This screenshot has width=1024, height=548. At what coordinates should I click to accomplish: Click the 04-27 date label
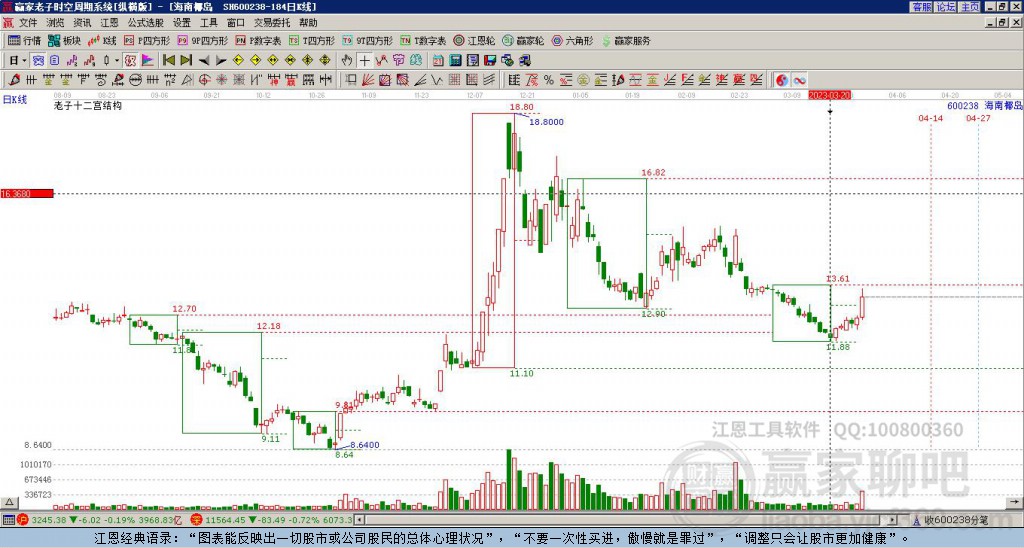(978, 118)
